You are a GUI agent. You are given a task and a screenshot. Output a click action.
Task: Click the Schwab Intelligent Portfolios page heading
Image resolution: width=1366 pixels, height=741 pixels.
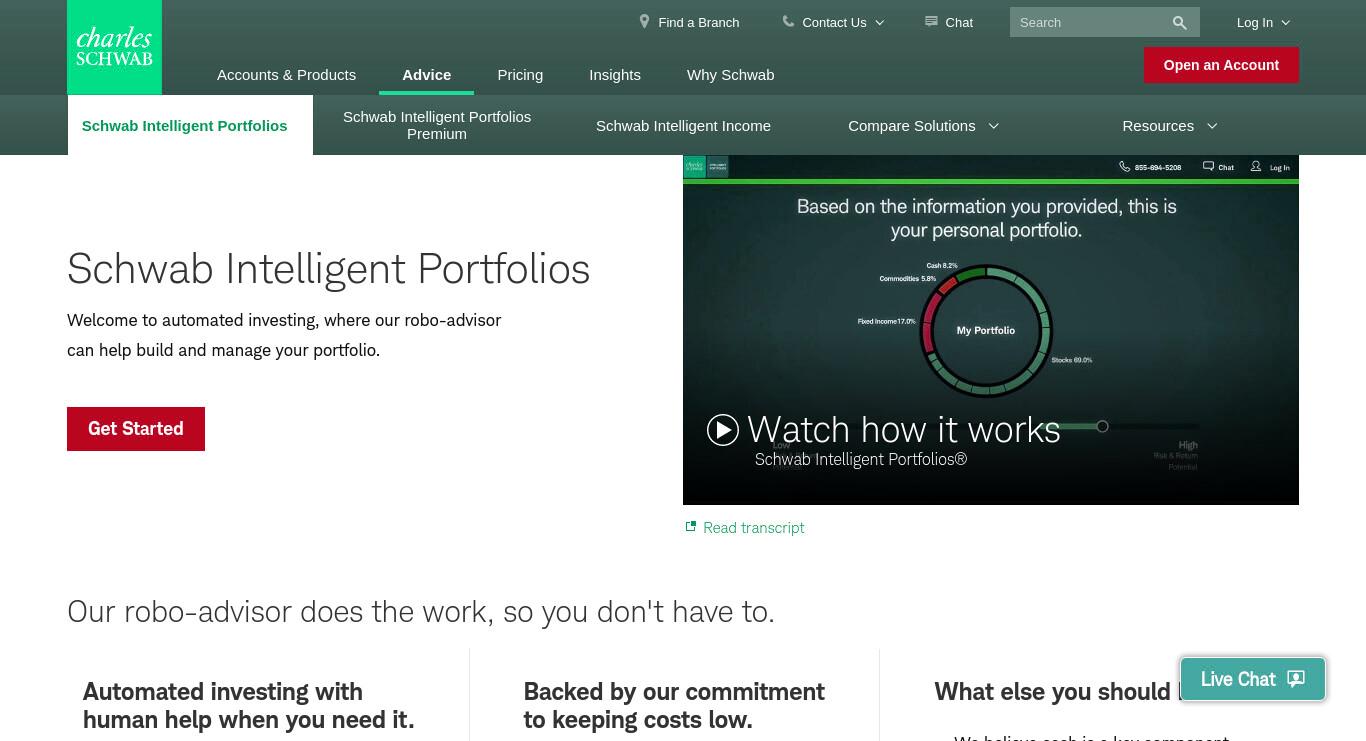328,269
